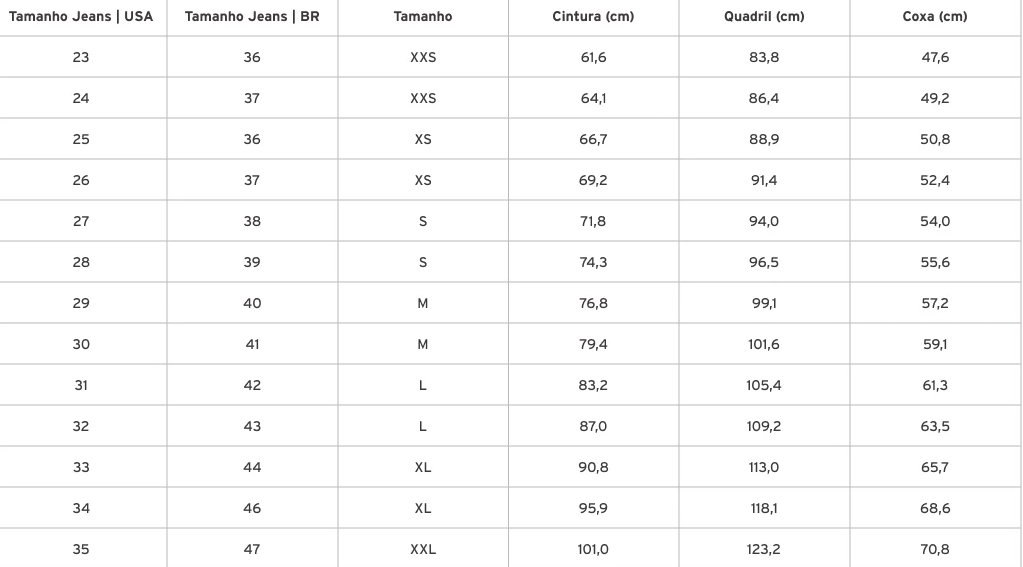The height and width of the screenshot is (567, 1023).
Task: Click thigh value 63,5 cell
Action: pos(935,427)
